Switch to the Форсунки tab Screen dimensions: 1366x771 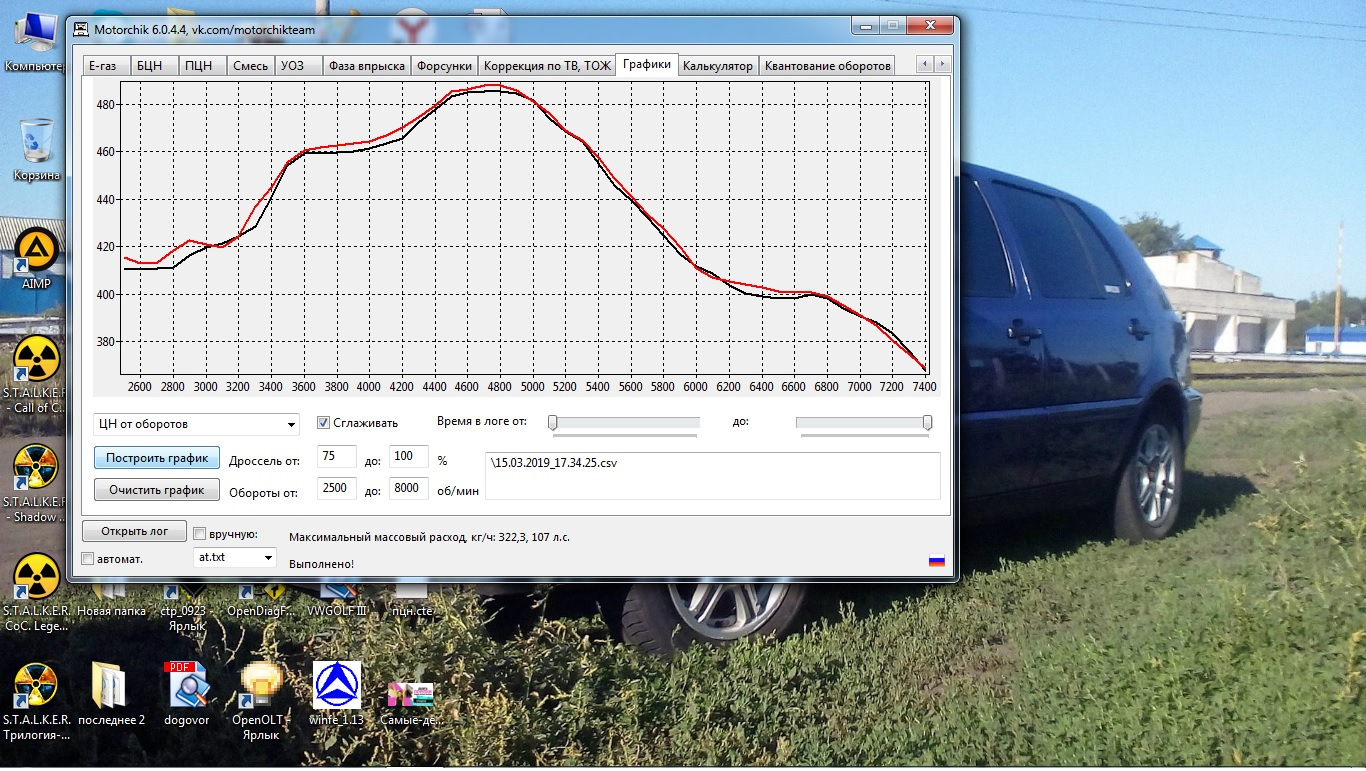click(444, 66)
